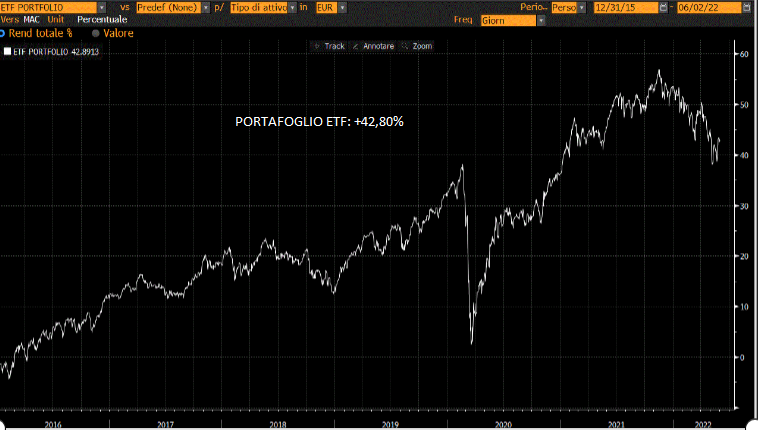Select the Valore radio option
758x430 pixels.
pyautogui.click(x=95, y=33)
